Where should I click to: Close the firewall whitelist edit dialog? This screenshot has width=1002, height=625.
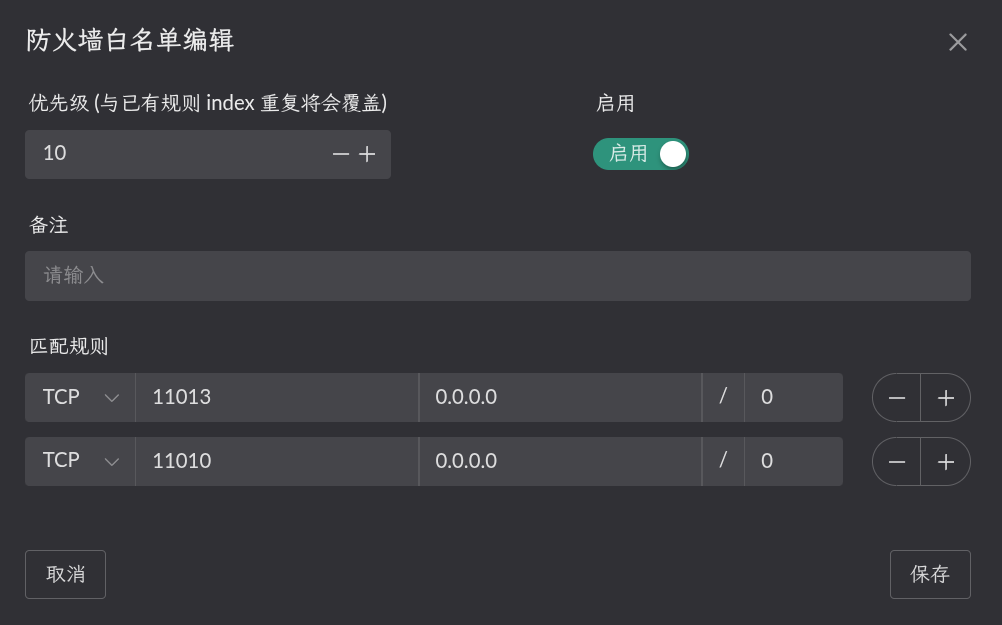958,42
